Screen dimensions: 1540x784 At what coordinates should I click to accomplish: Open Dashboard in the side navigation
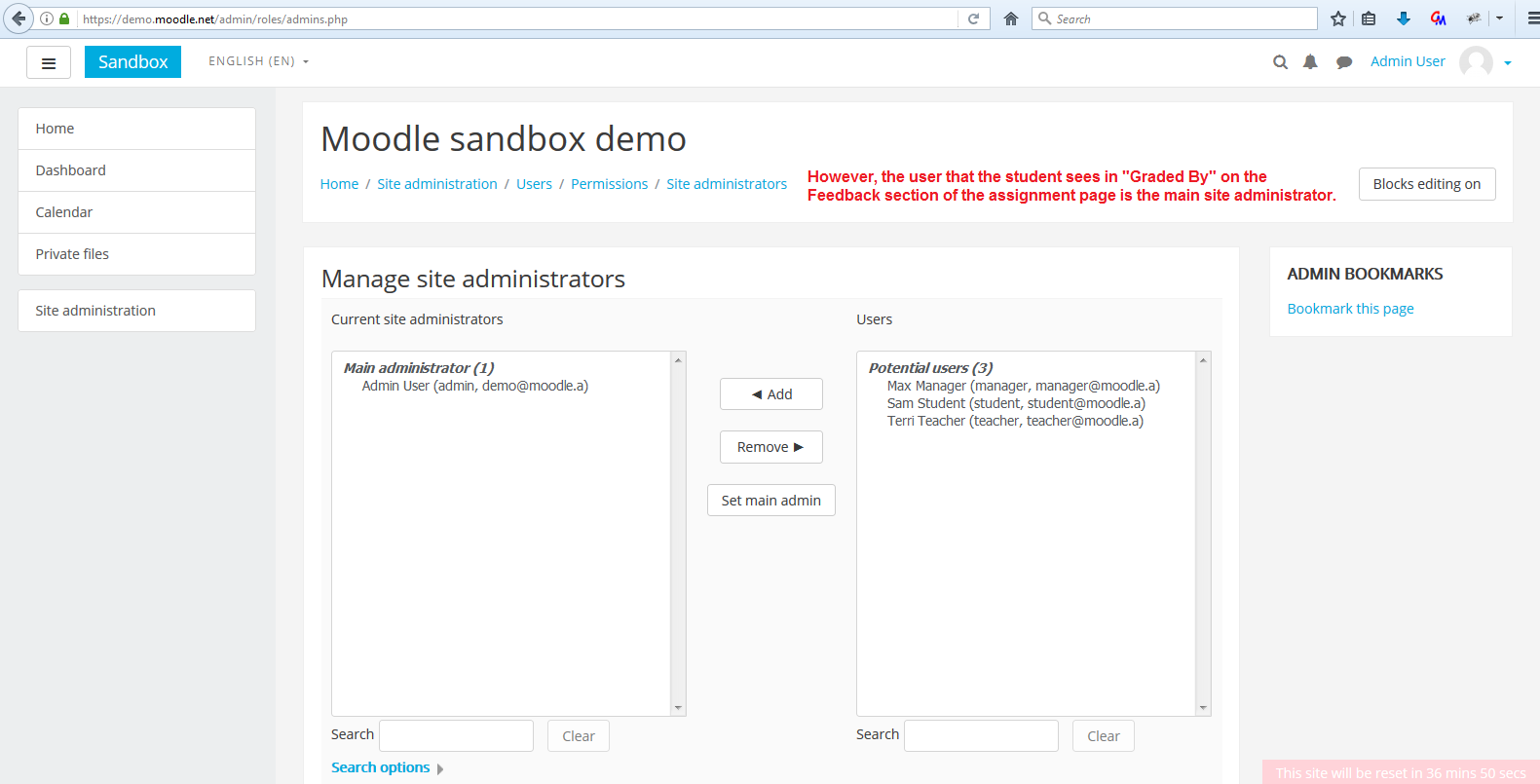[136, 170]
